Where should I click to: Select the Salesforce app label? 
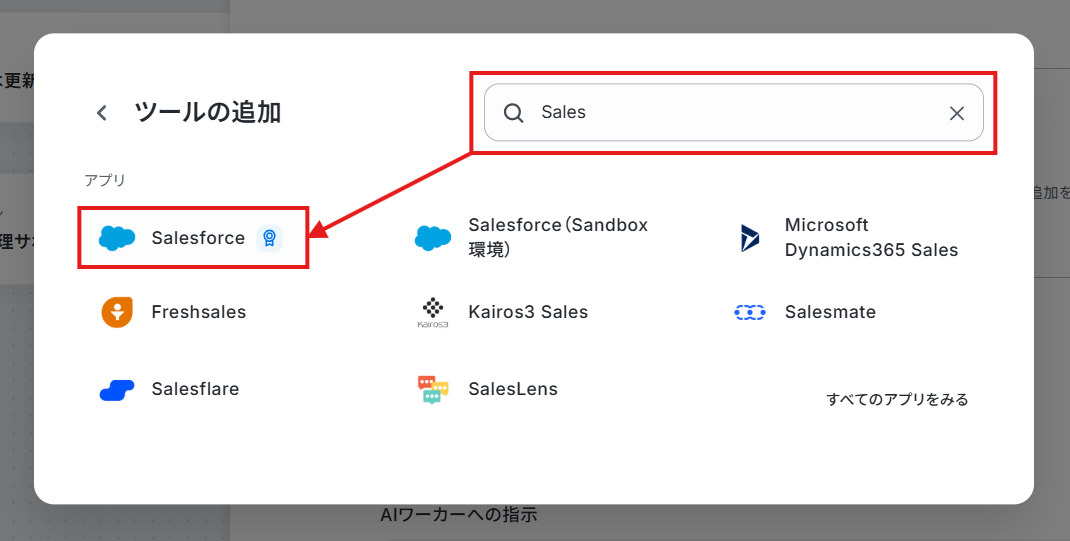point(198,238)
